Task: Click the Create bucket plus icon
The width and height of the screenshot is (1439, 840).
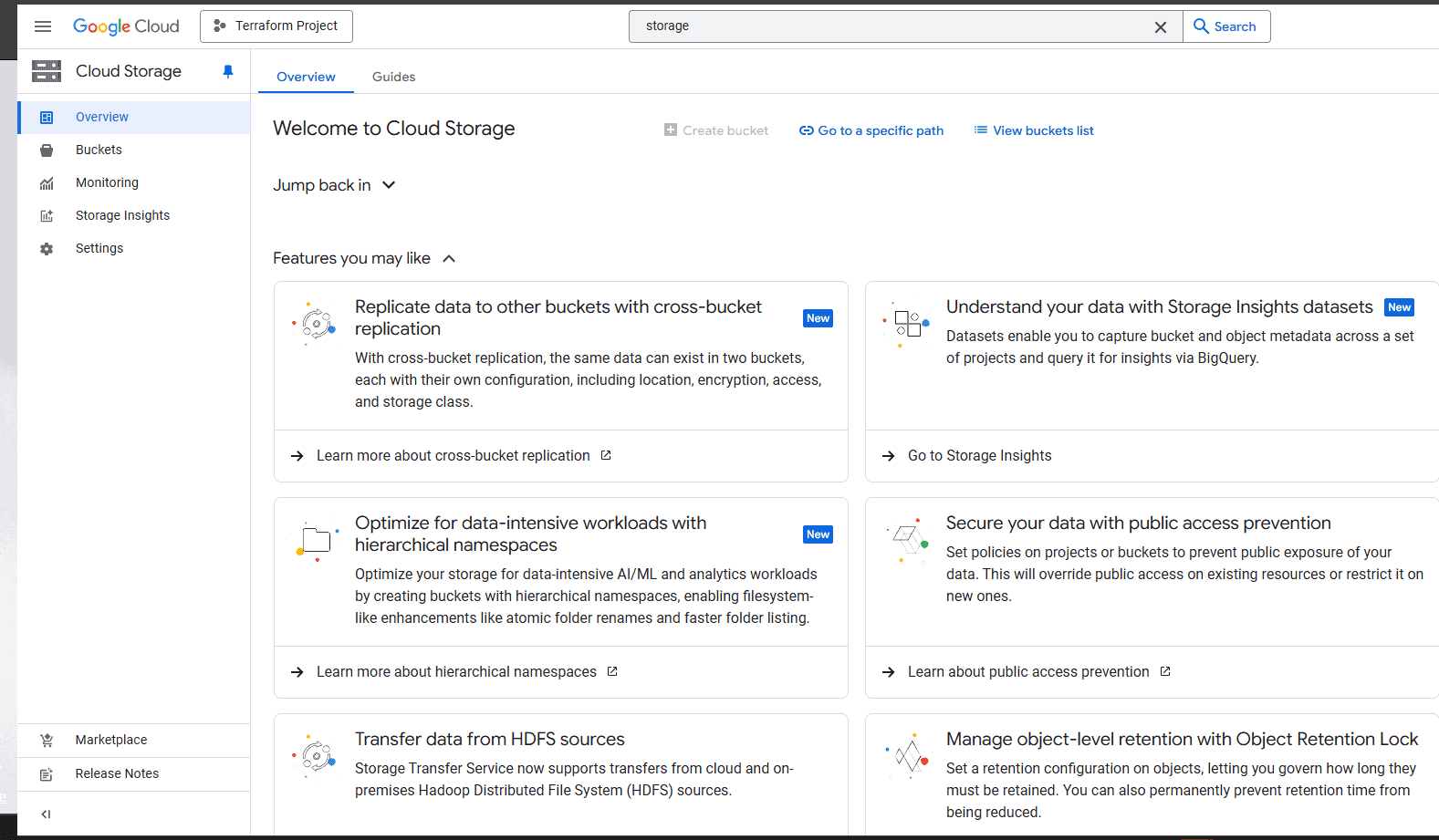Action: (671, 130)
